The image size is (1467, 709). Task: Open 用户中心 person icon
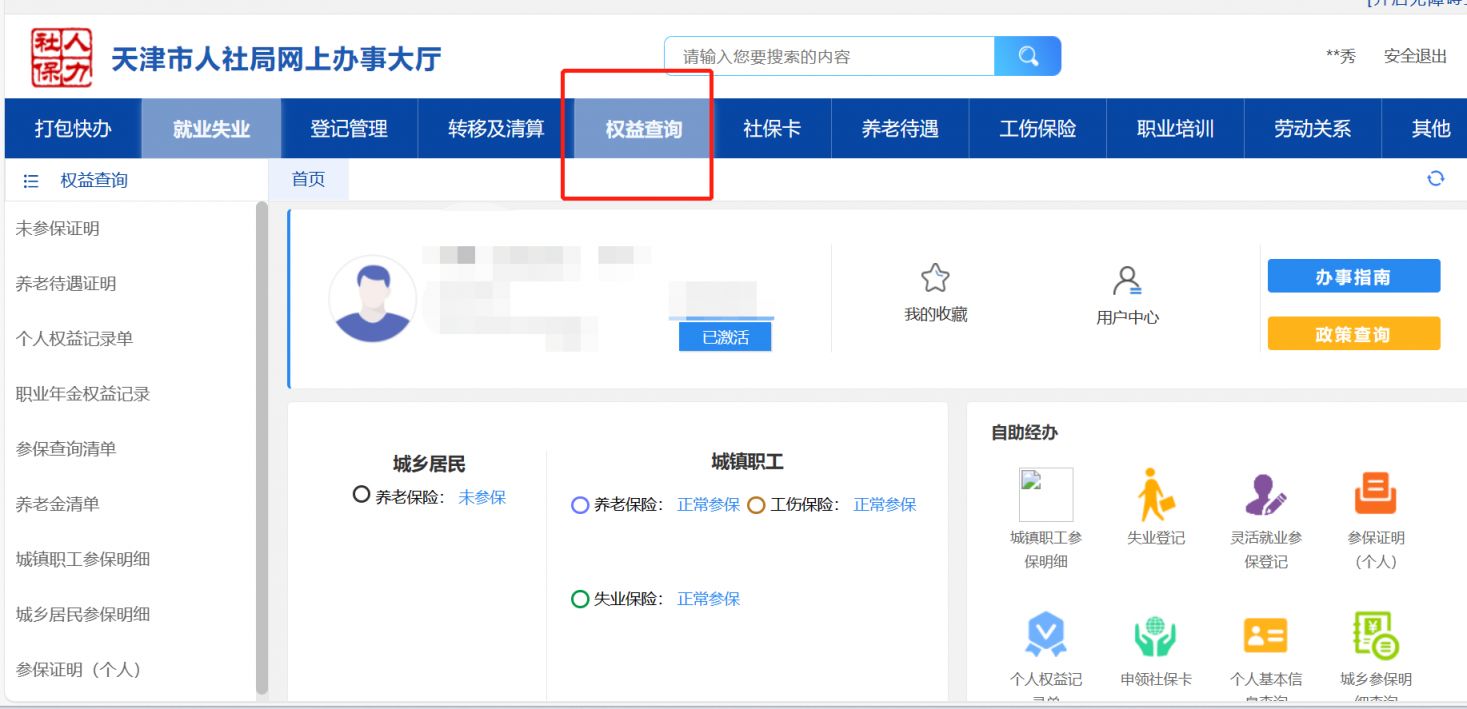click(x=1127, y=281)
